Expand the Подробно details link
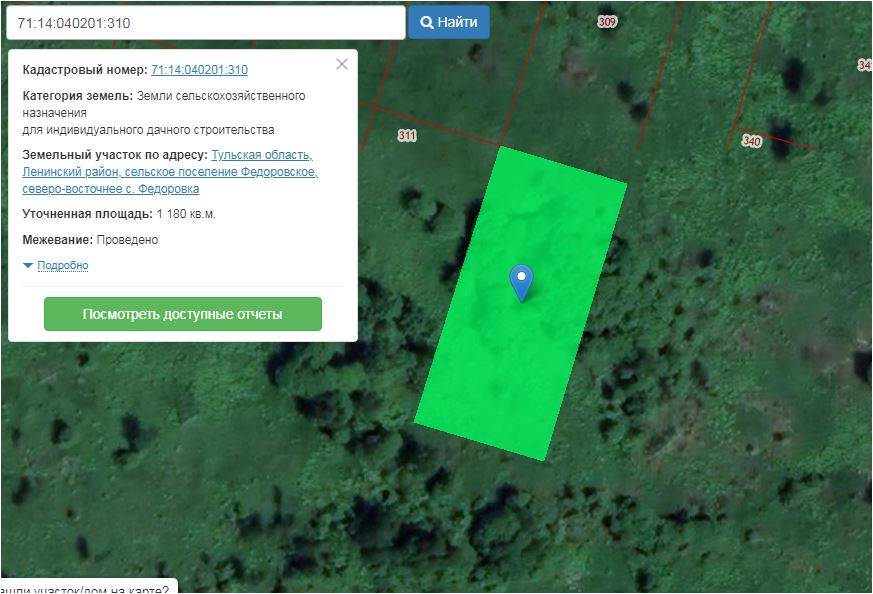 (x=63, y=266)
